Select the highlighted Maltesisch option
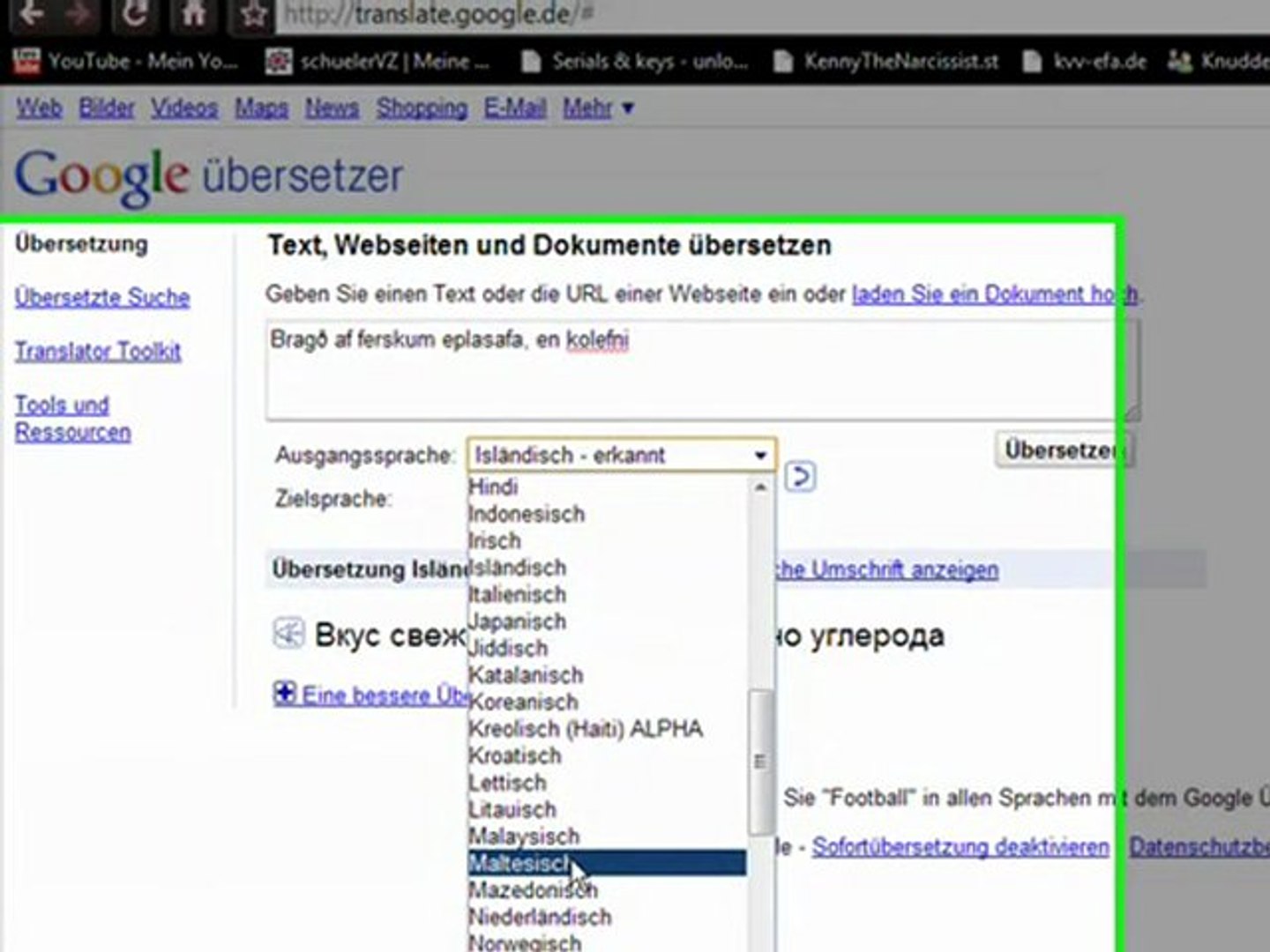The height and width of the screenshot is (952, 1270). 607,863
